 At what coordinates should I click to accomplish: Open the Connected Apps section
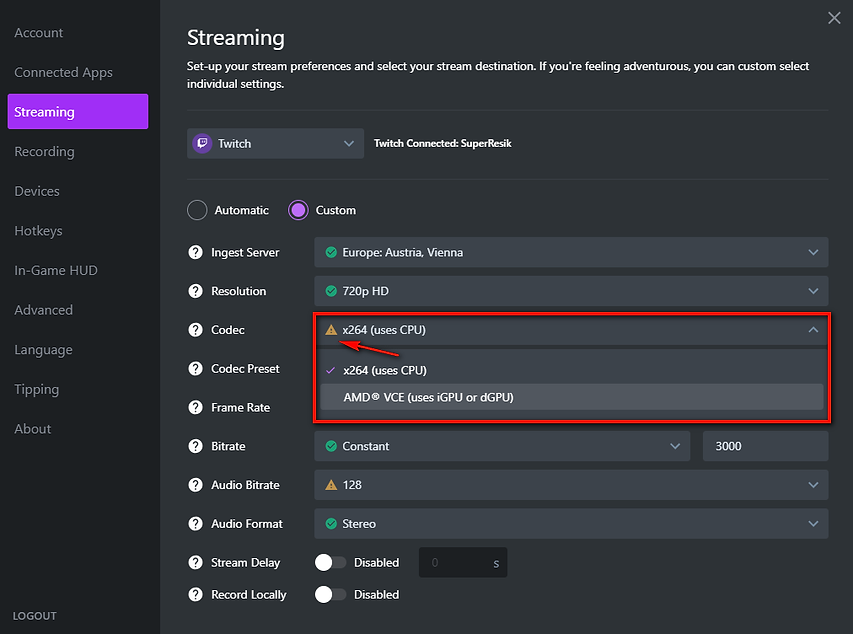63,72
